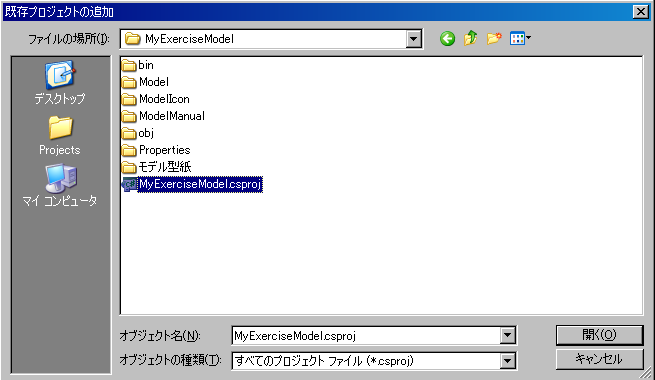The width and height of the screenshot is (655, 380).
Task: Click the キャンセル button
Action: click(599, 359)
